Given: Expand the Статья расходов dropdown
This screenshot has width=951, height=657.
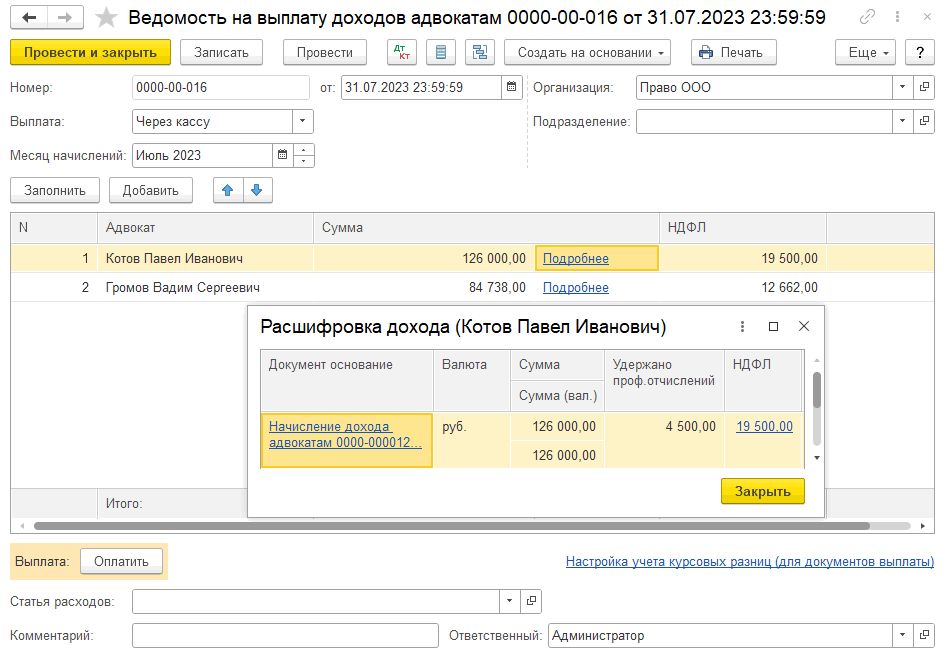Looking at the screenshot, I should pyautogui.click(x=509, y=602).
